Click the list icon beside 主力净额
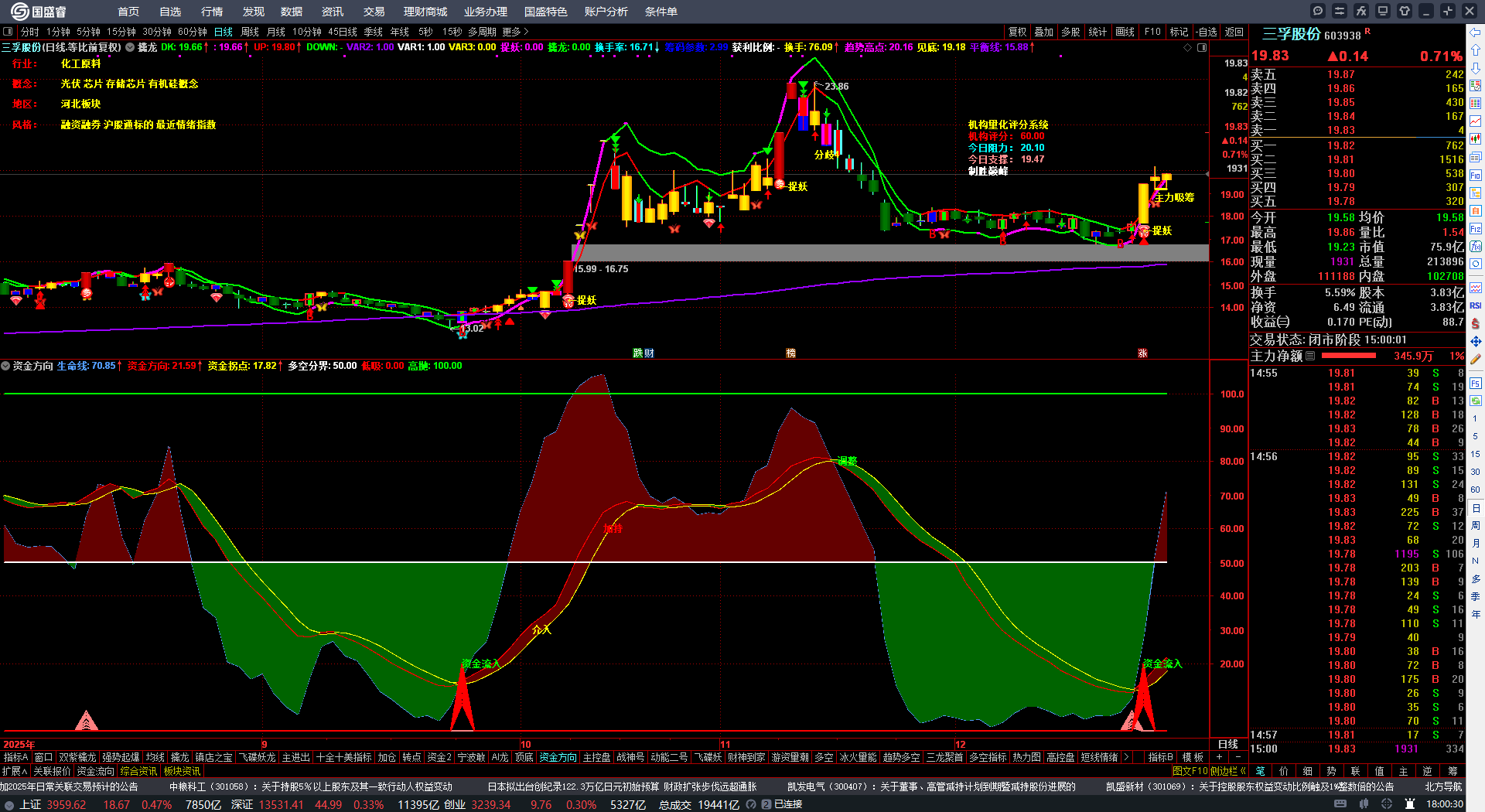 (1310, 357)
